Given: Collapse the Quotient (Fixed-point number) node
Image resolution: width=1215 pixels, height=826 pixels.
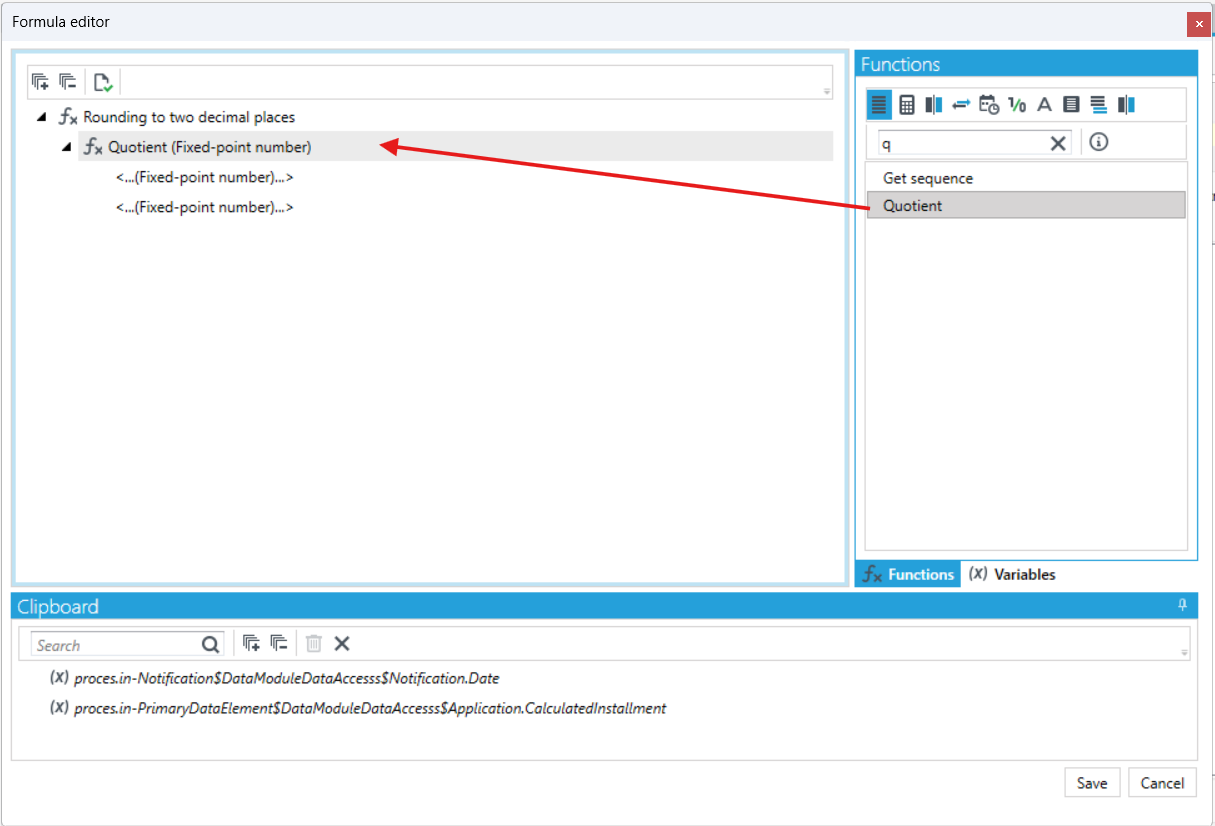Looking at the screenshot, I should point(66,147).
